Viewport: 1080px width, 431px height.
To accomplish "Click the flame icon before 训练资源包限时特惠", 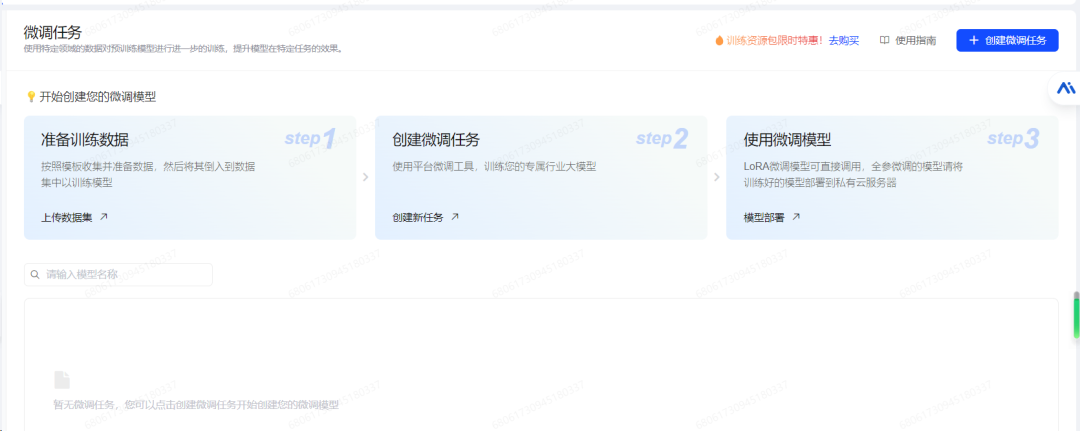I will click(719, 41).
